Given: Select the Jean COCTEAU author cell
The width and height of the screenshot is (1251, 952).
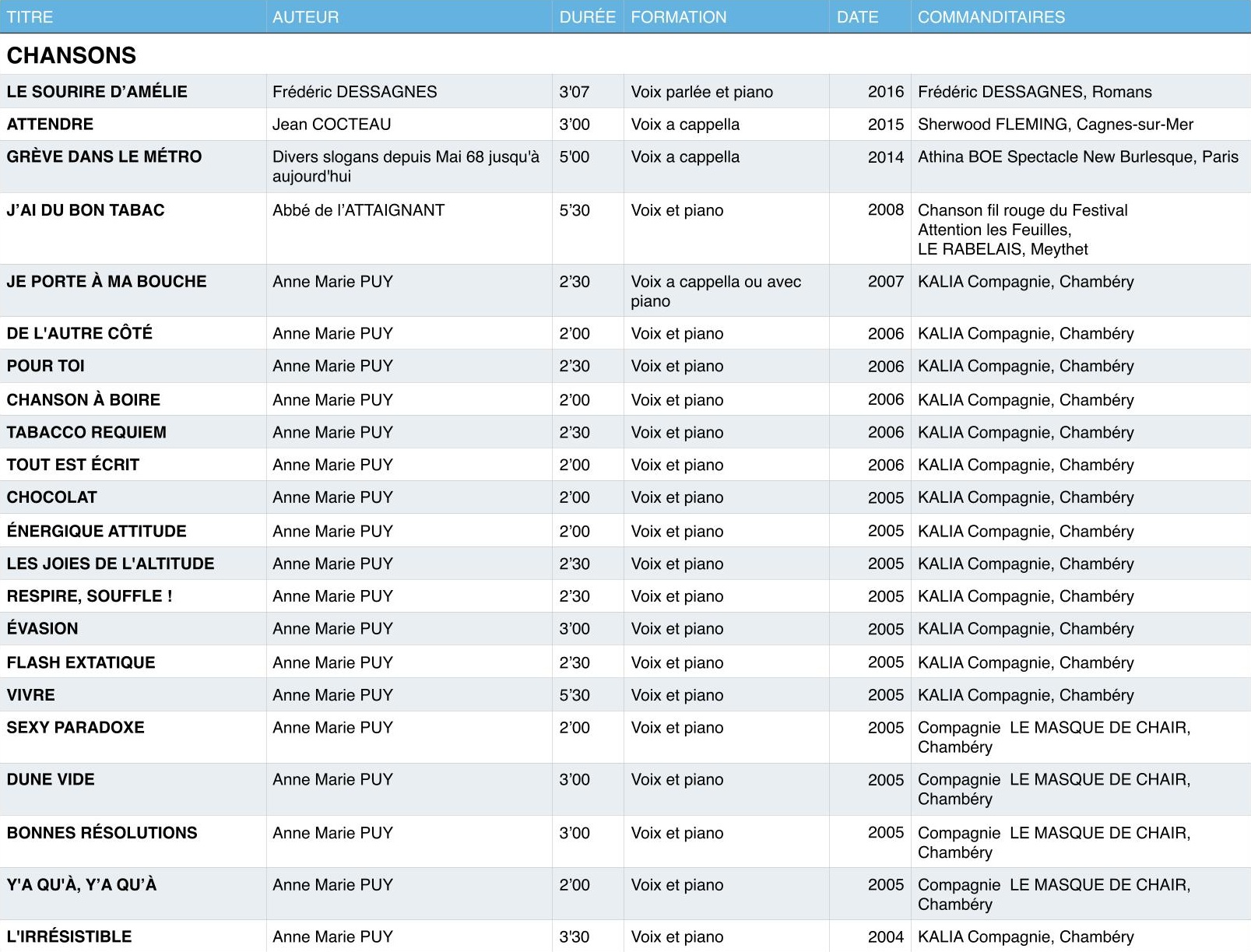Looking at the screenshot, I should [x=332, y=125].
